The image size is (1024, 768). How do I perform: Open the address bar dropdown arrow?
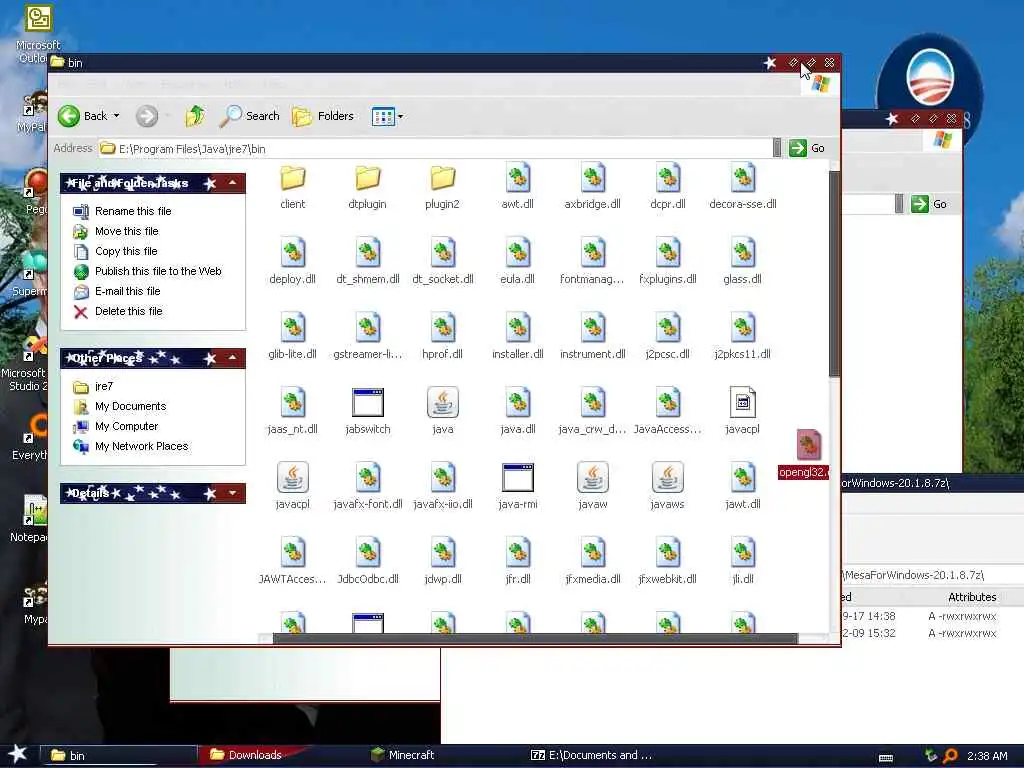click(776, 148)
